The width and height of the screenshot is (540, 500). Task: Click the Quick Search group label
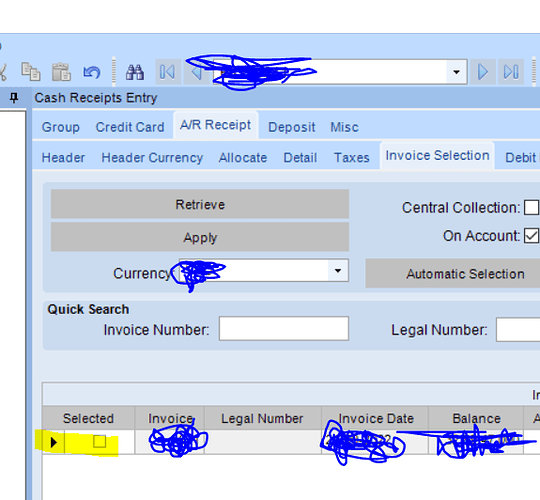point(88,309)
